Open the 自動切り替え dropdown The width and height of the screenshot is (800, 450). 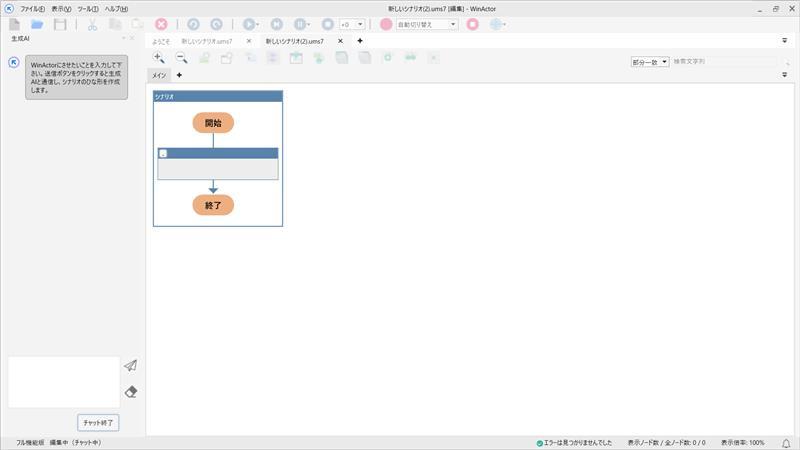coord(426,24)
